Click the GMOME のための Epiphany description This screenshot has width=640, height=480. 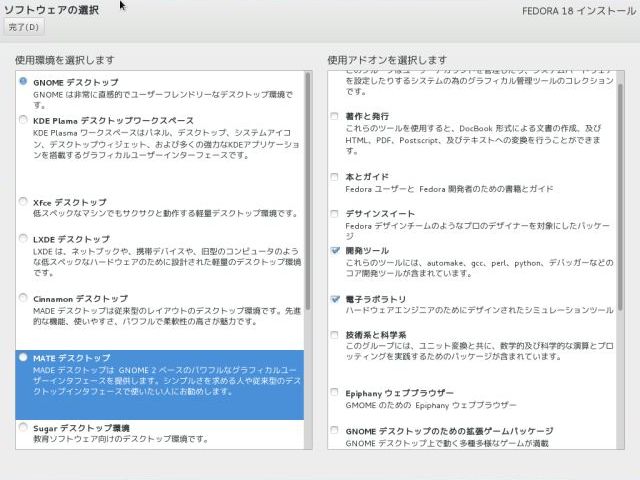click(431, 405)
